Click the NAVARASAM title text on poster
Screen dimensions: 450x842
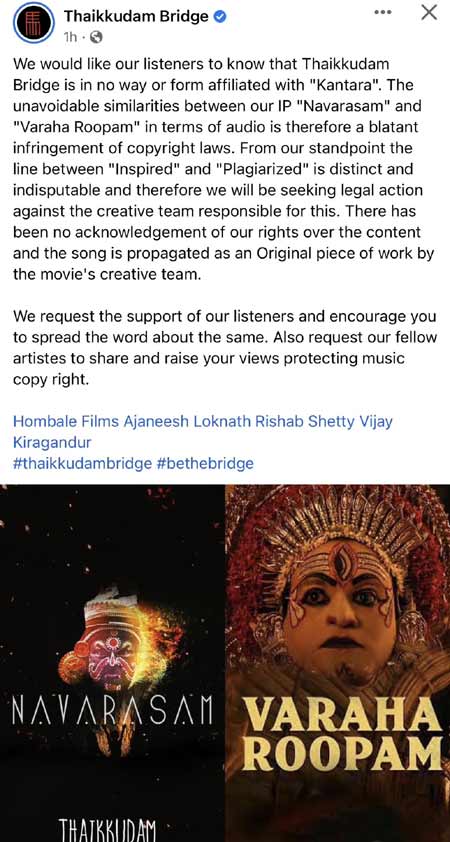112,710
